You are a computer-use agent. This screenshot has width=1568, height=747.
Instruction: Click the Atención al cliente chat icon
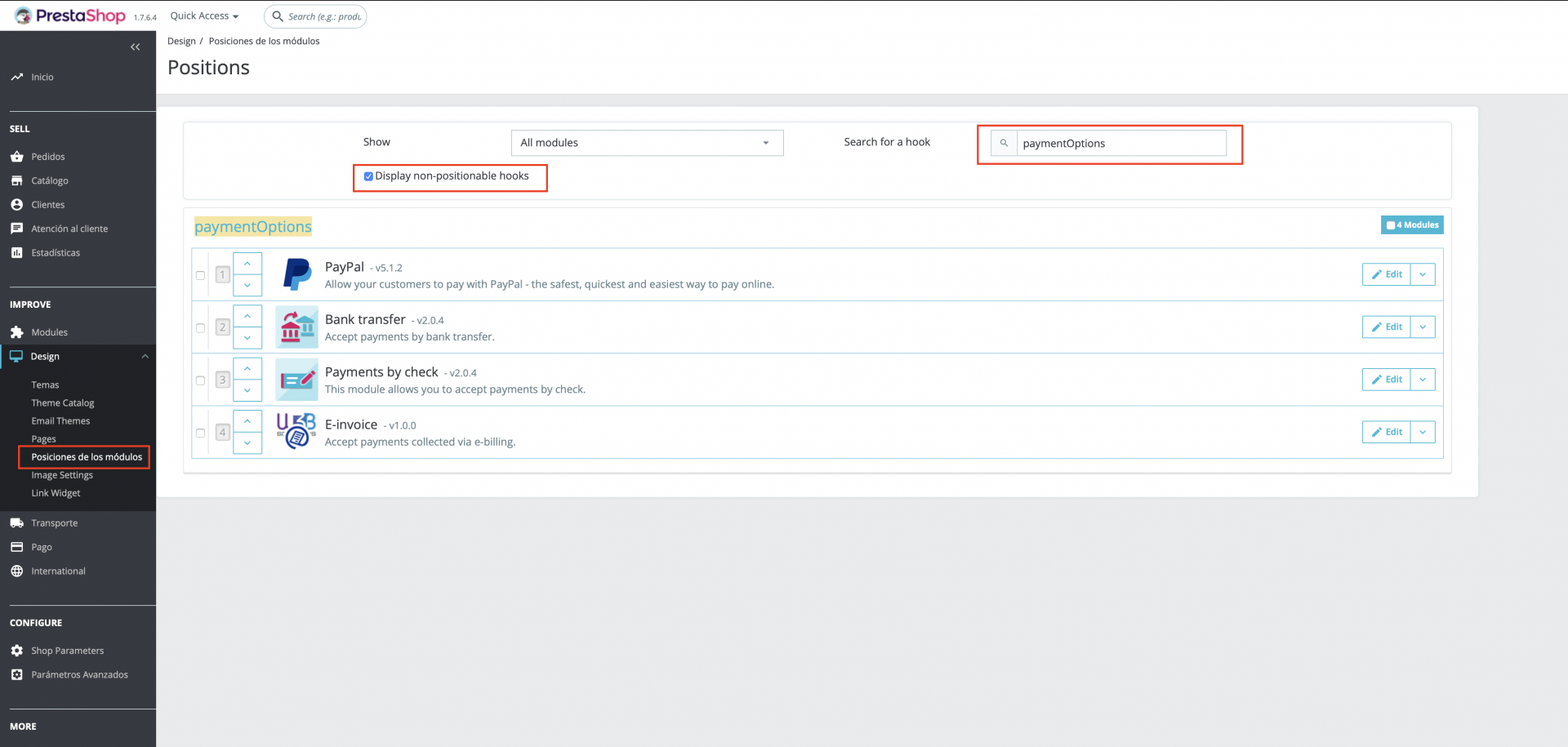(x=17, y=229)
